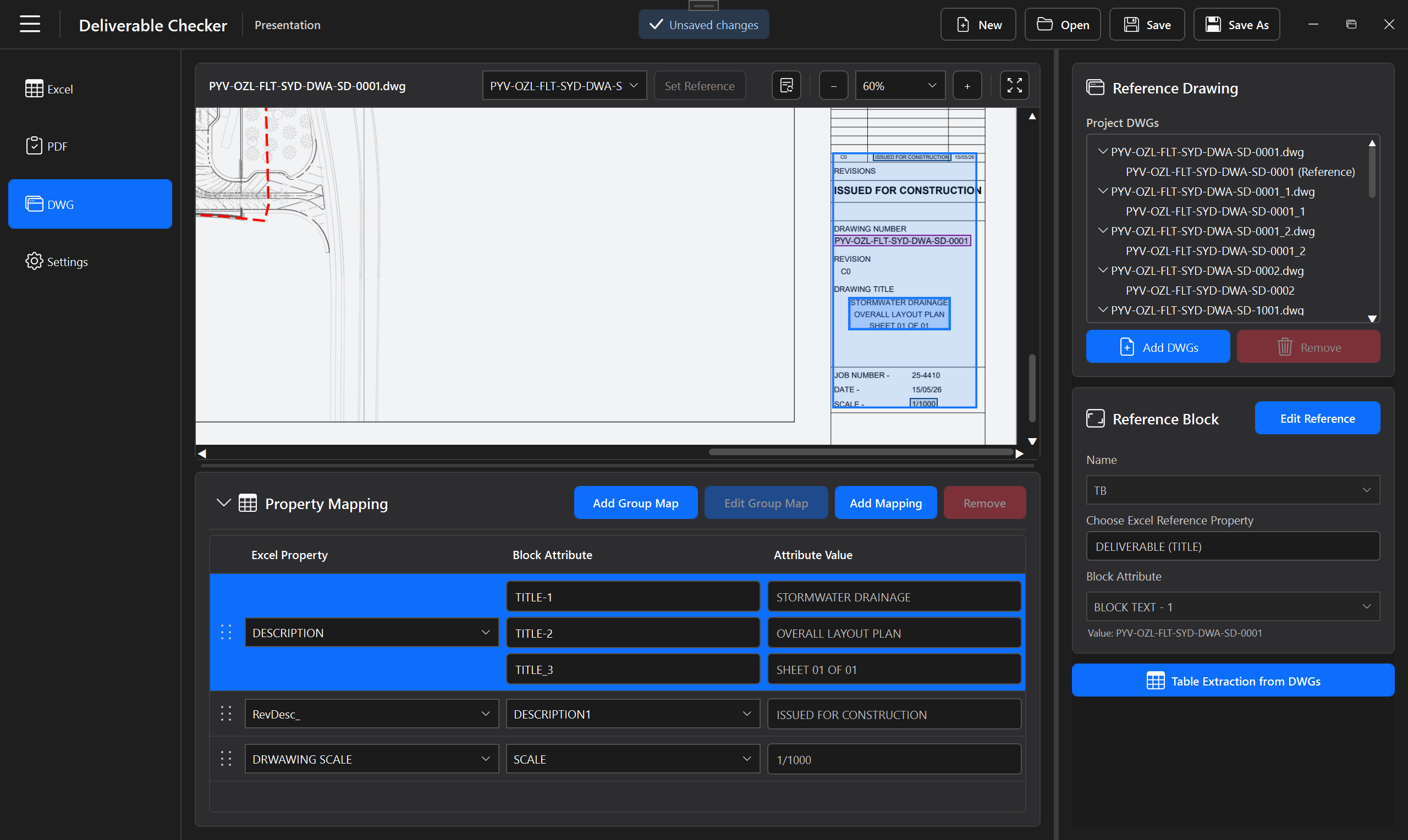Open the DESCRIPTION1 block attribute dropdown
Screen dimensions: 1408x840
tap(632, 714)
